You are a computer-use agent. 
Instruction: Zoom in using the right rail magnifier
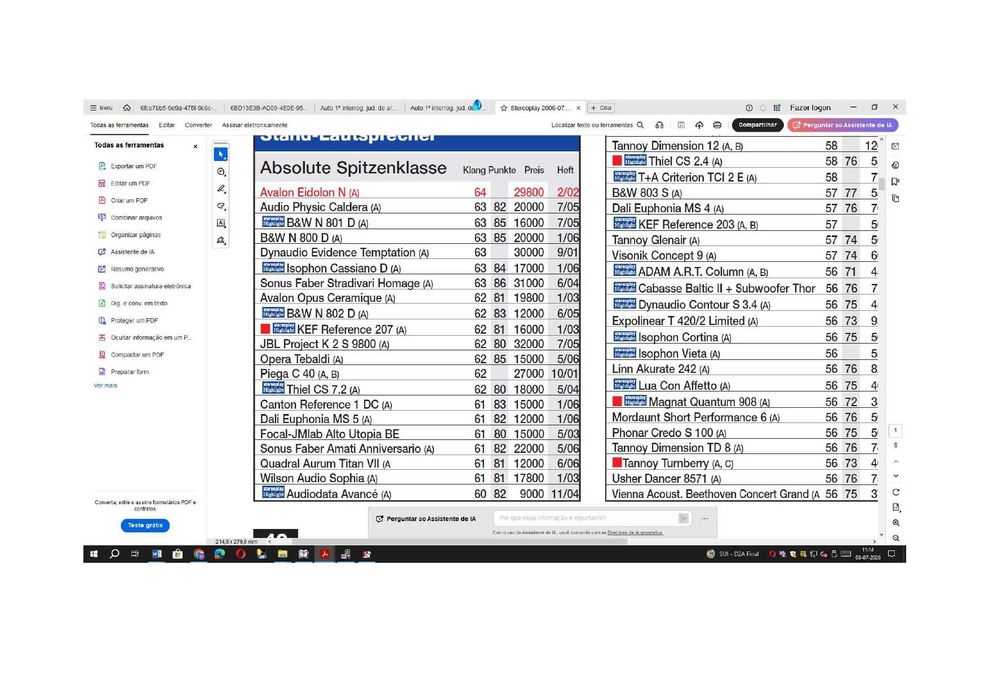896,523
